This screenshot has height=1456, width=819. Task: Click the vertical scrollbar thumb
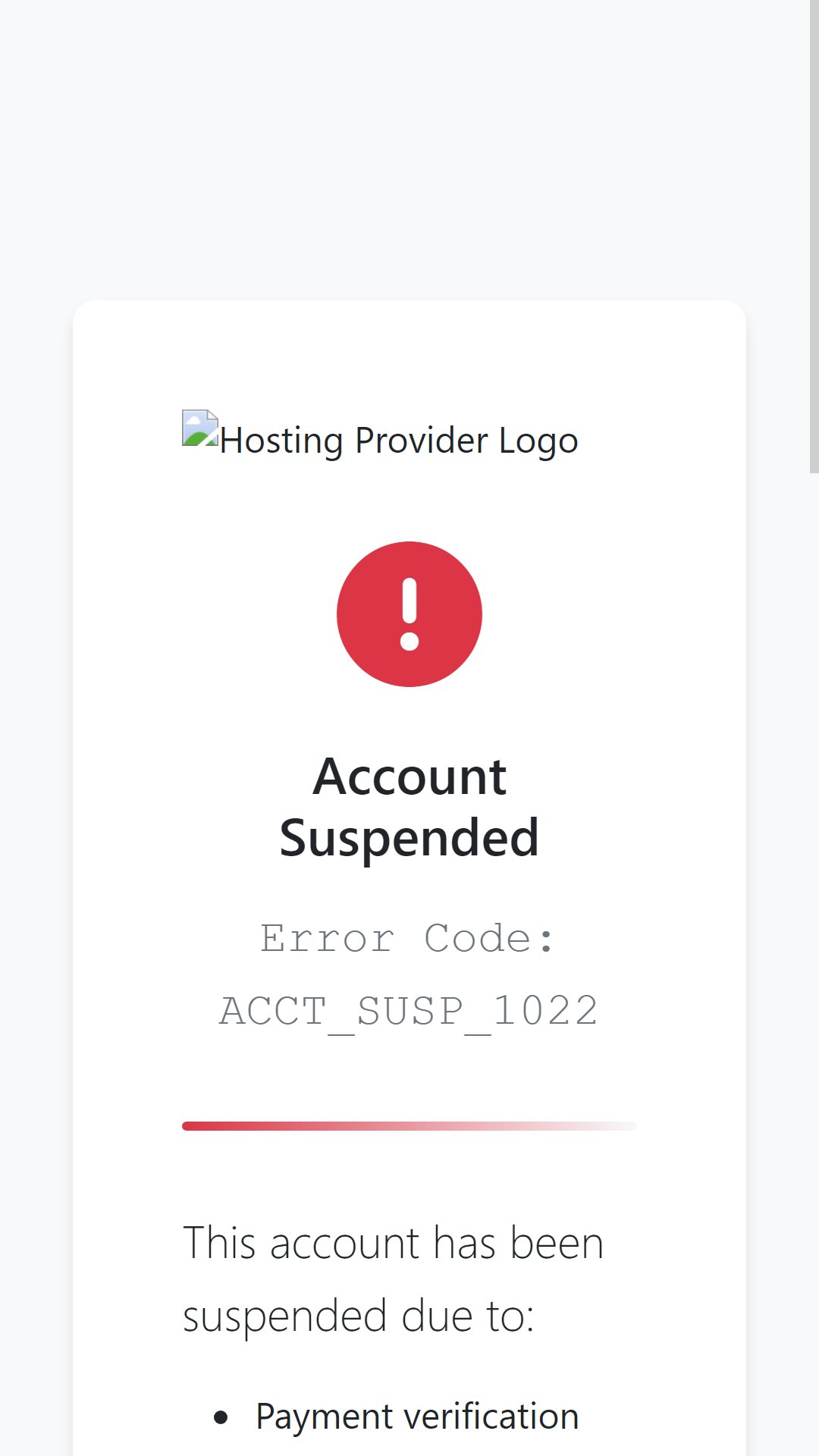(x=814, y=237)
